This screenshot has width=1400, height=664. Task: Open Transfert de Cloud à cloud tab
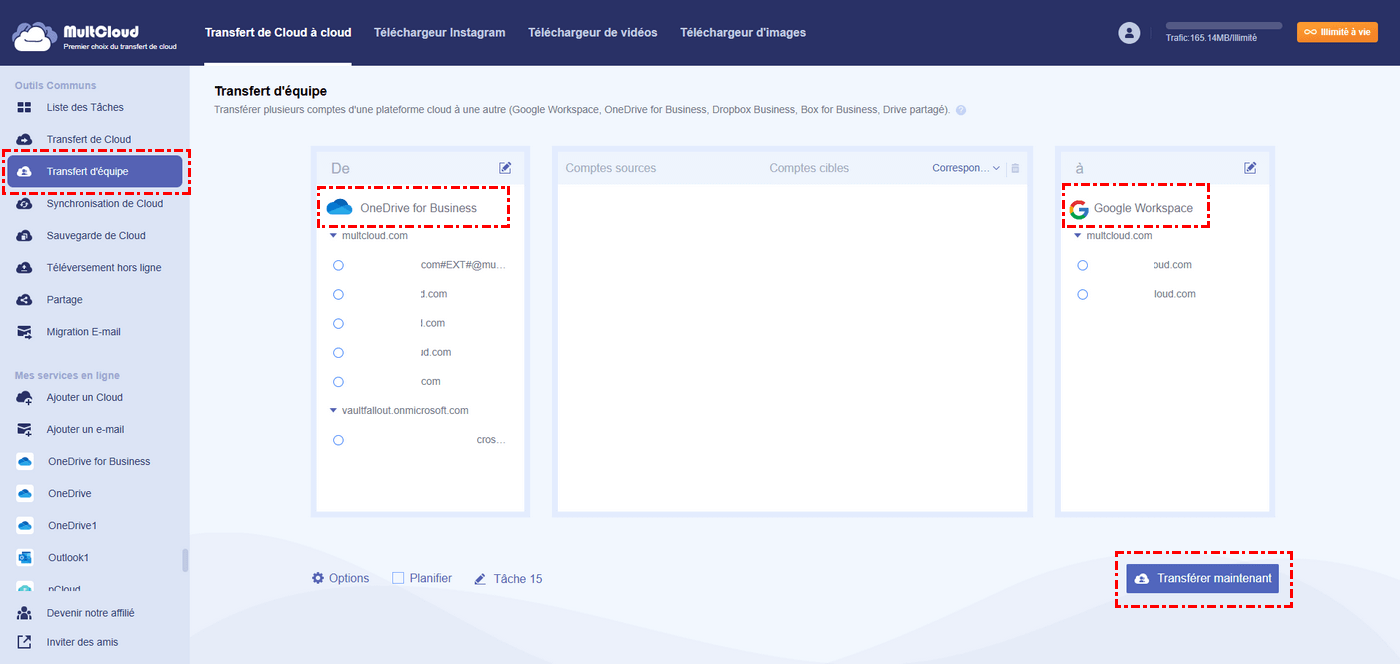(x=278, y=32)
